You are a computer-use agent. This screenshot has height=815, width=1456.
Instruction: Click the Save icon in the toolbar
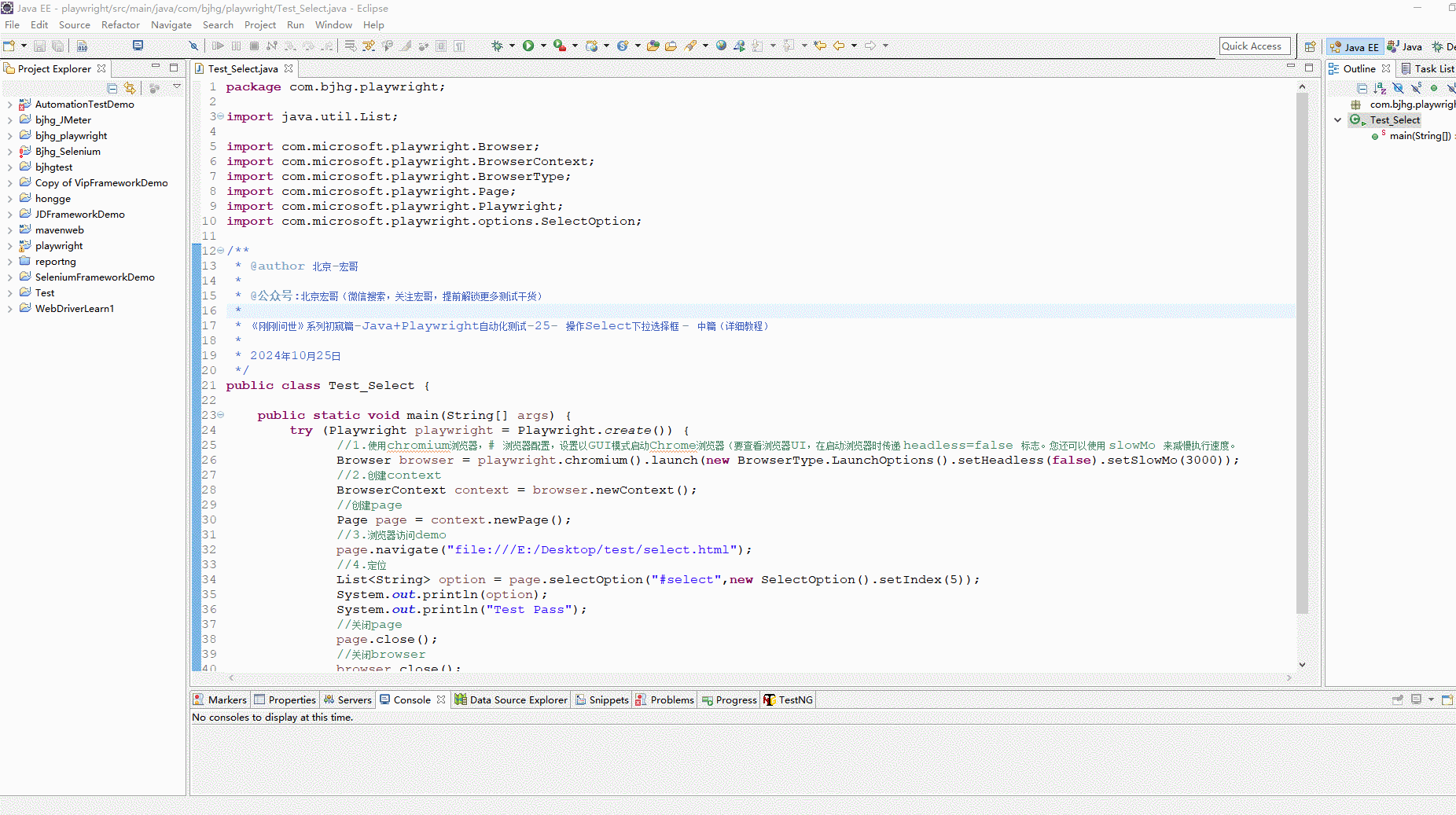coord(39,46)
